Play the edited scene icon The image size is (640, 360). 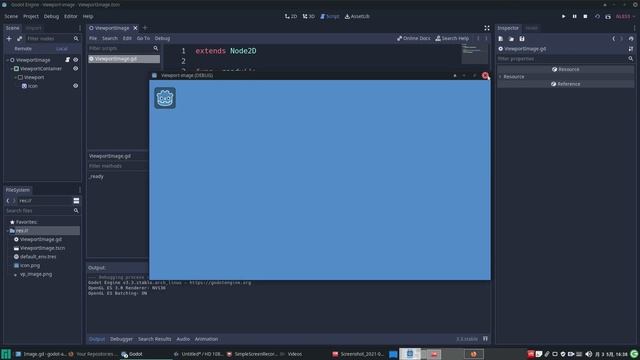click(597, 16)
